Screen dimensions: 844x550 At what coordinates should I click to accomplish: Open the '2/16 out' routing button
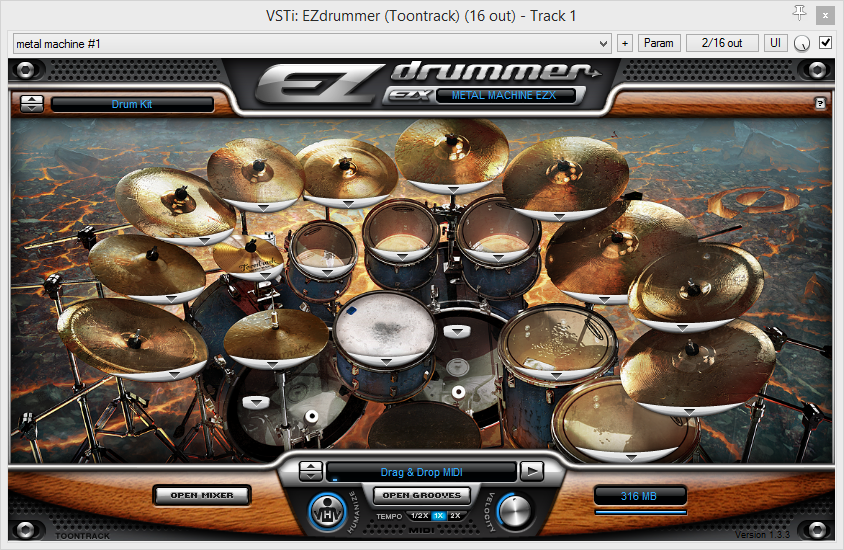(722, 43)
